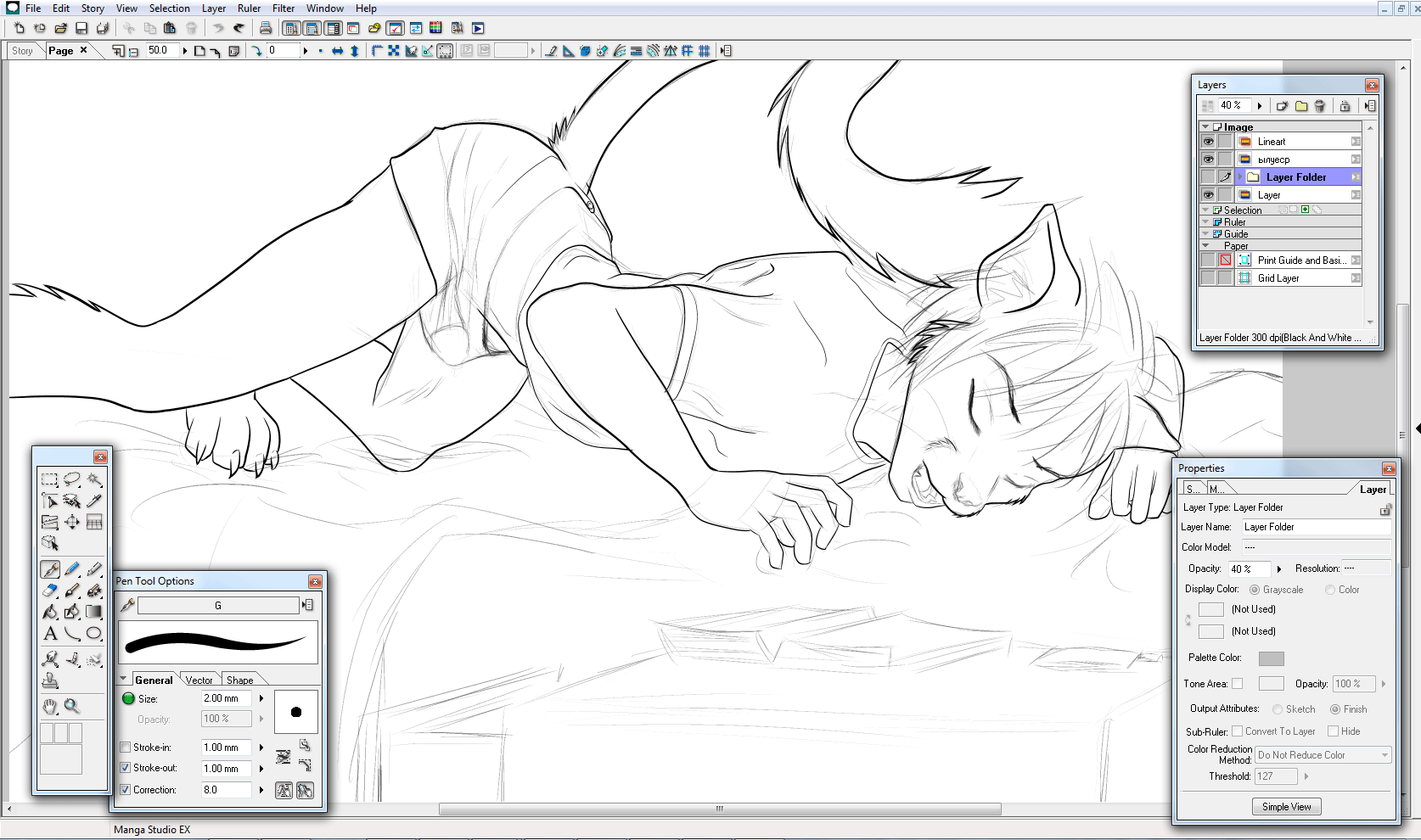Create a new layer folder in Layers panel
Viewport: 1421px width, 840px height.
1300,106
